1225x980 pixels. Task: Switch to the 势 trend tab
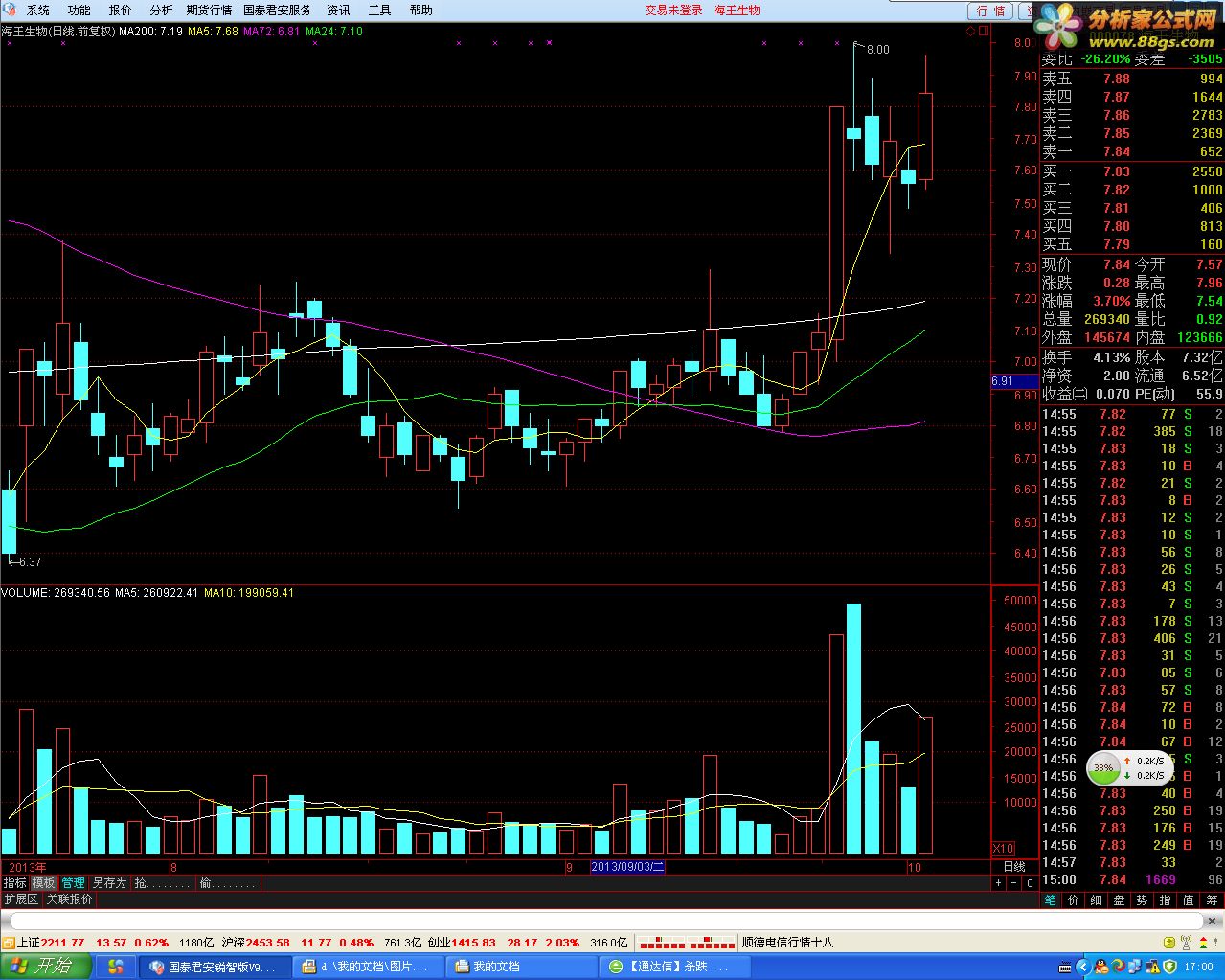point(1142,900)
